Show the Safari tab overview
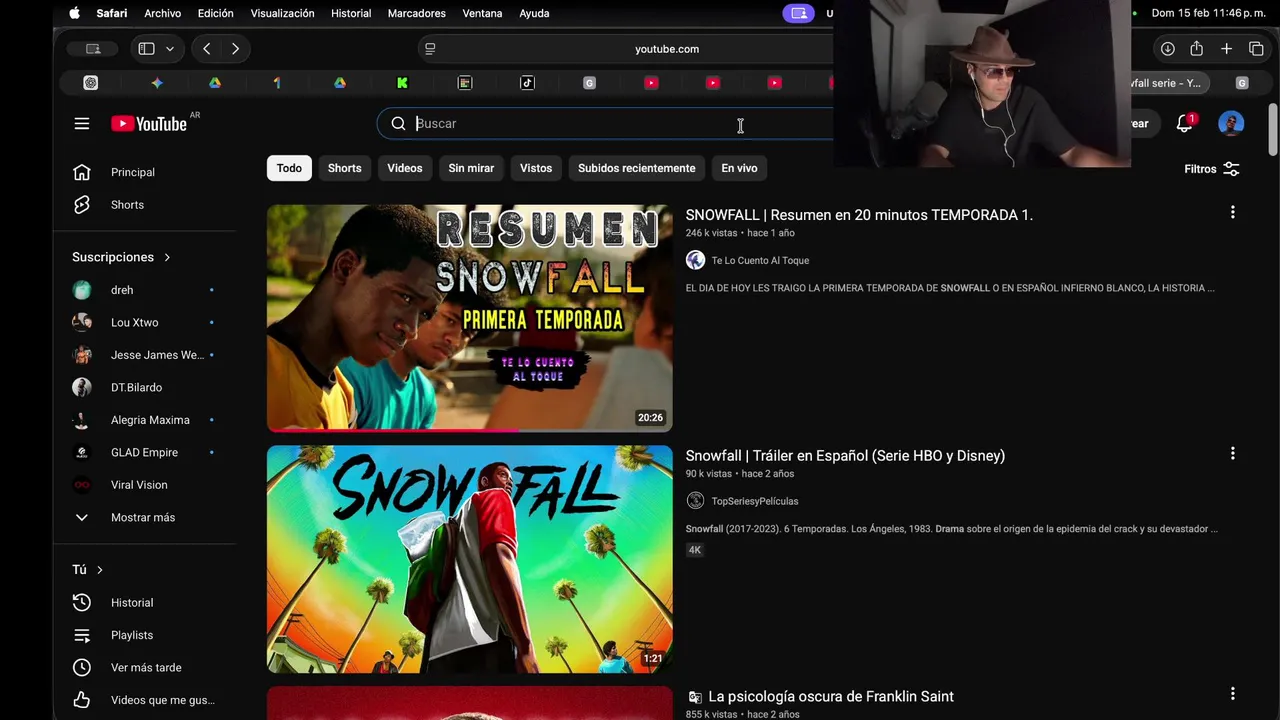 pos(1256,49)
